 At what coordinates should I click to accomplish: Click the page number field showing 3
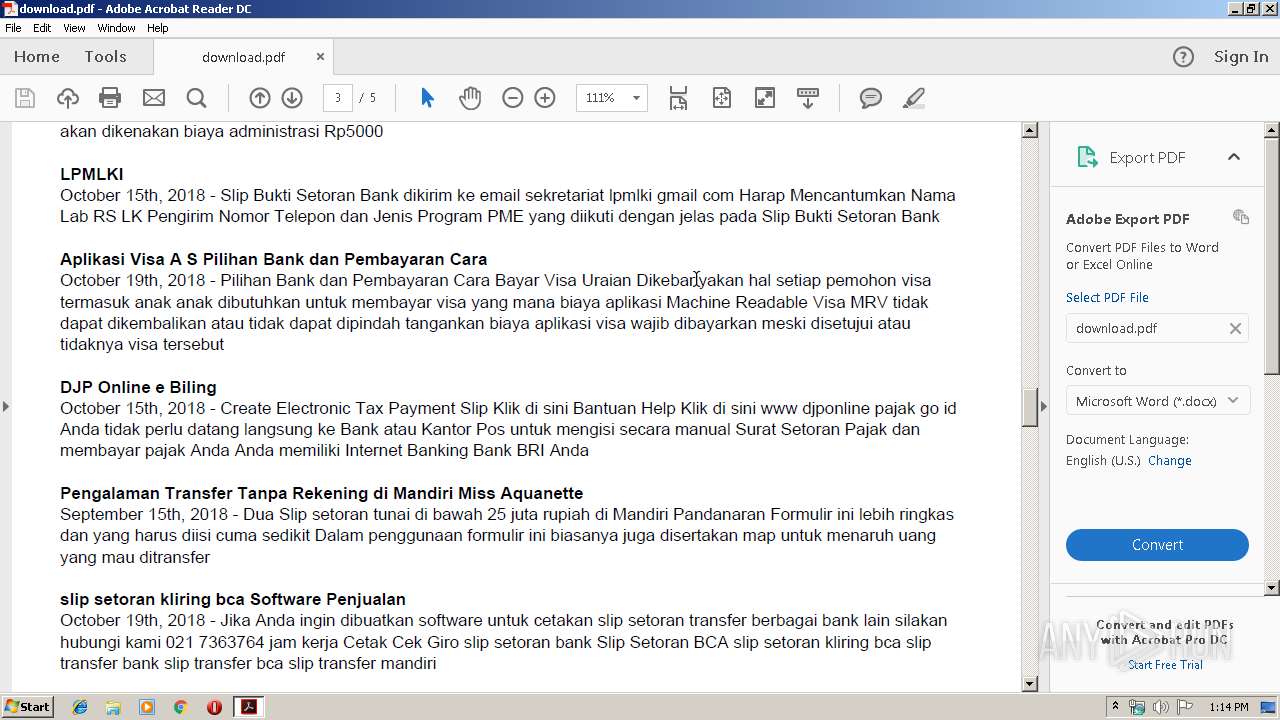pos(338,98)
